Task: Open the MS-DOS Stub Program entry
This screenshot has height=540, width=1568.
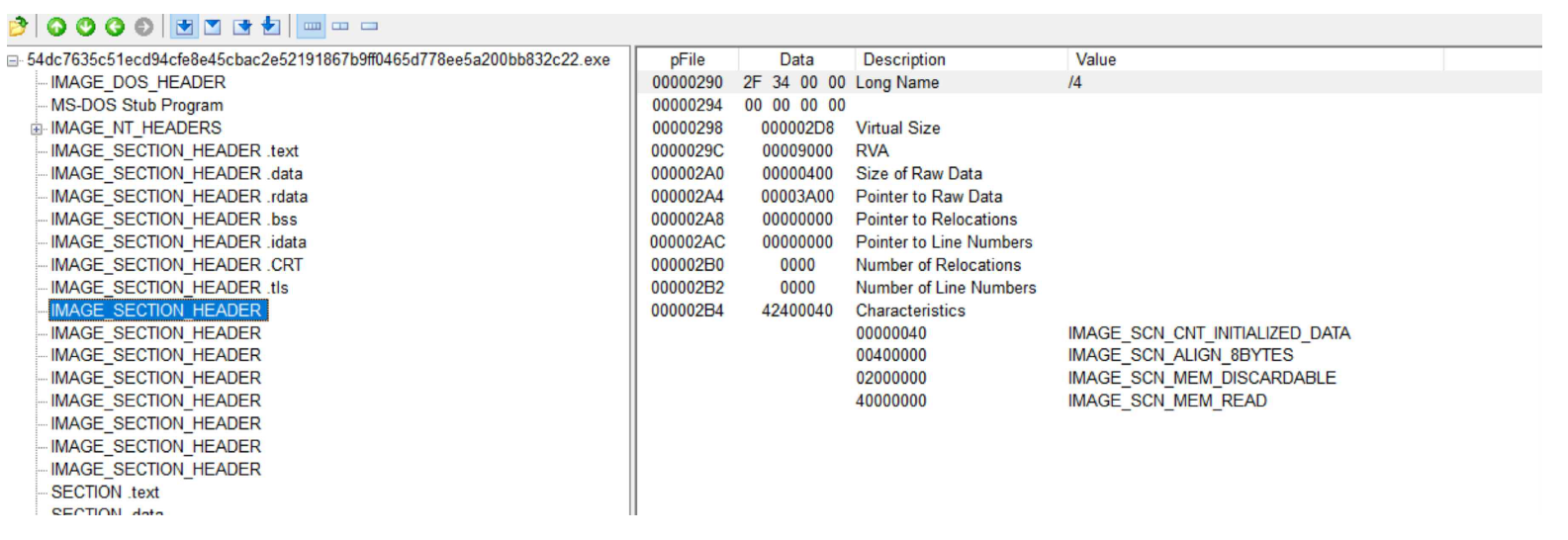Action: [x=137, y=105]
